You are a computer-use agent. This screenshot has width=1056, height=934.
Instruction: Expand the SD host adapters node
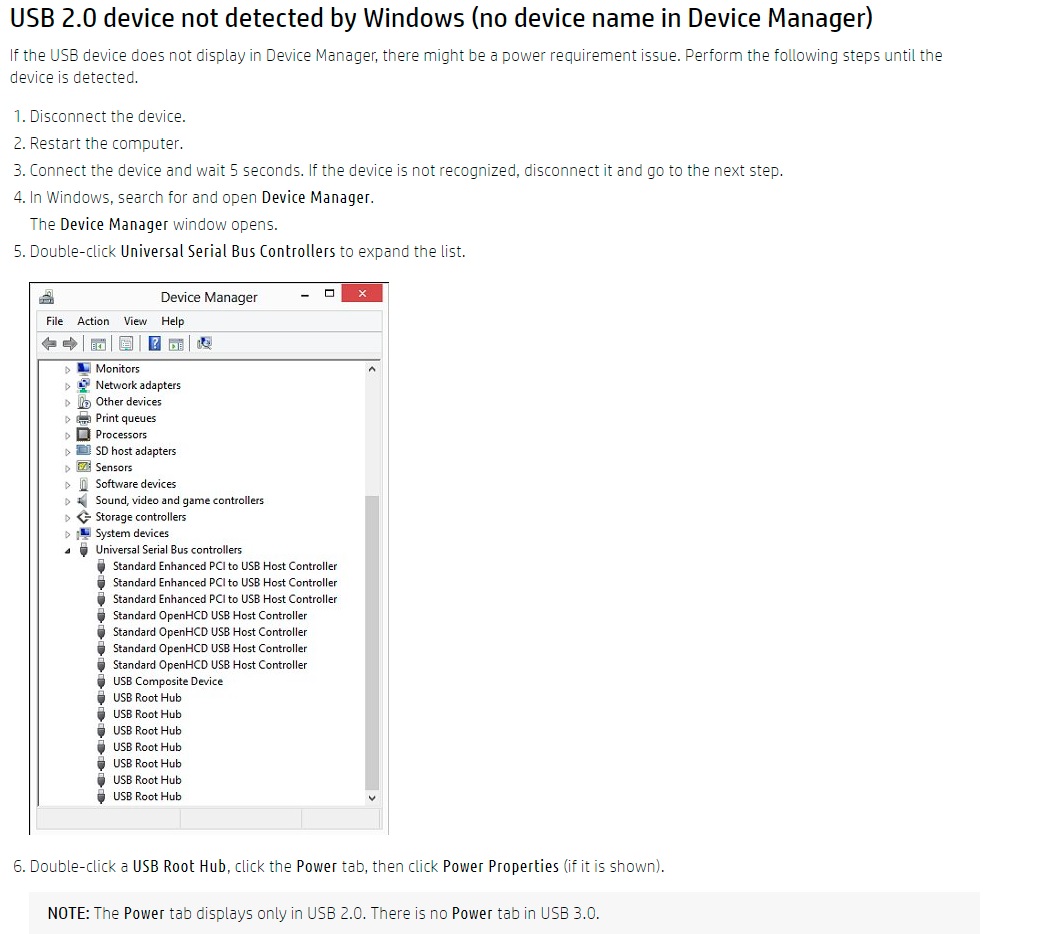[x=67, y=452]
